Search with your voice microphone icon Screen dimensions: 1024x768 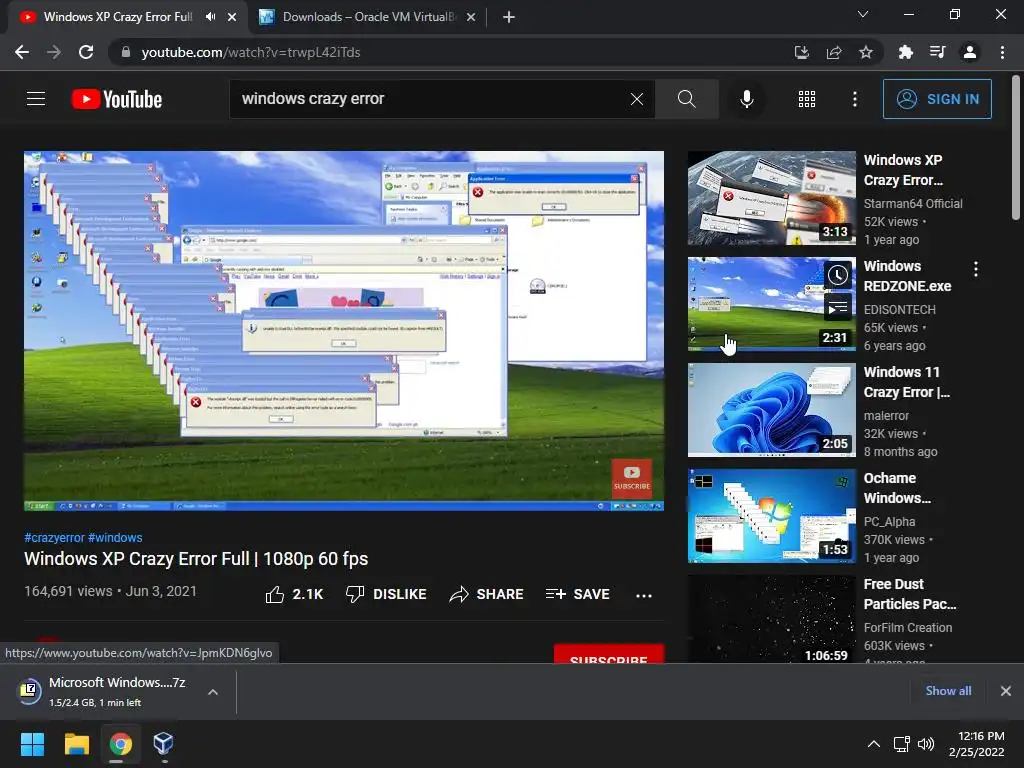[x=746, y=99]
